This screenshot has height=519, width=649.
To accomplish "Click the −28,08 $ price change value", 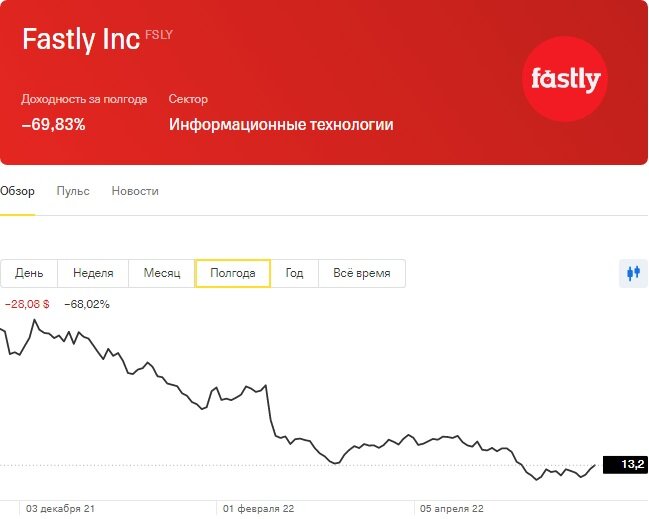I will point(27,305).
